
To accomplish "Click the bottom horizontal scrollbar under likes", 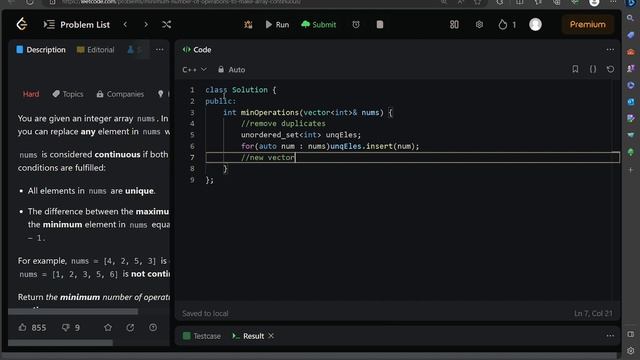I will [60, 343].
